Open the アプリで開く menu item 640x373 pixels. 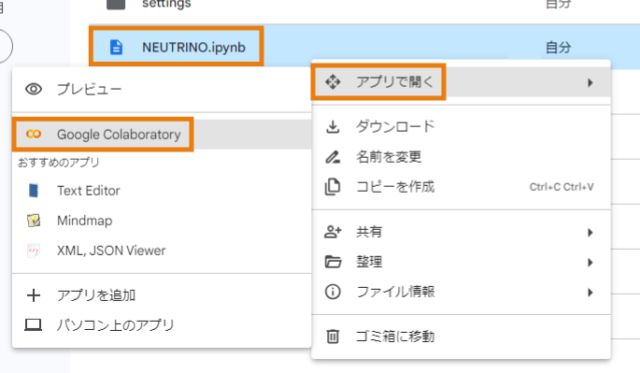[x=461, y=82]
